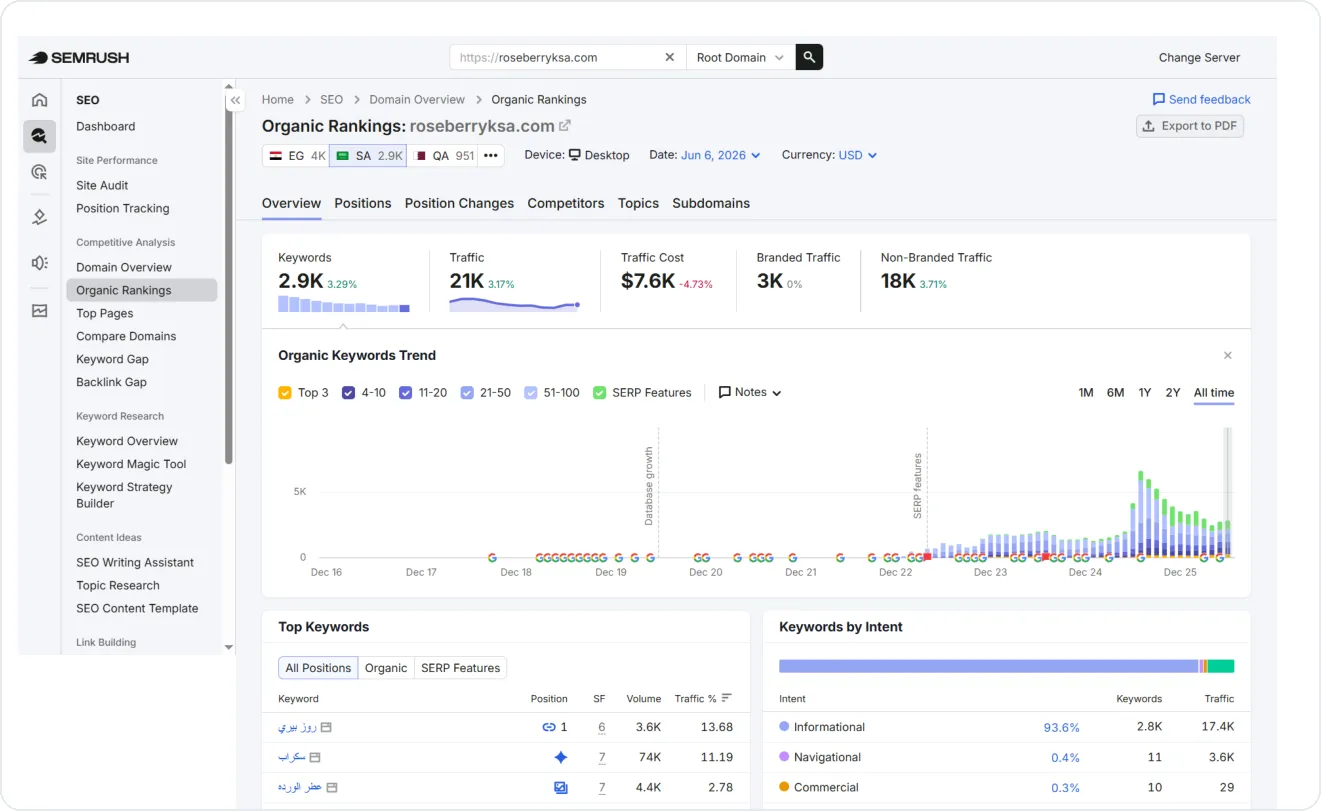Click scroll-down arrow of sidebar
The height and width of the screenshot is (811, 1321).
(x=229, y=647)
